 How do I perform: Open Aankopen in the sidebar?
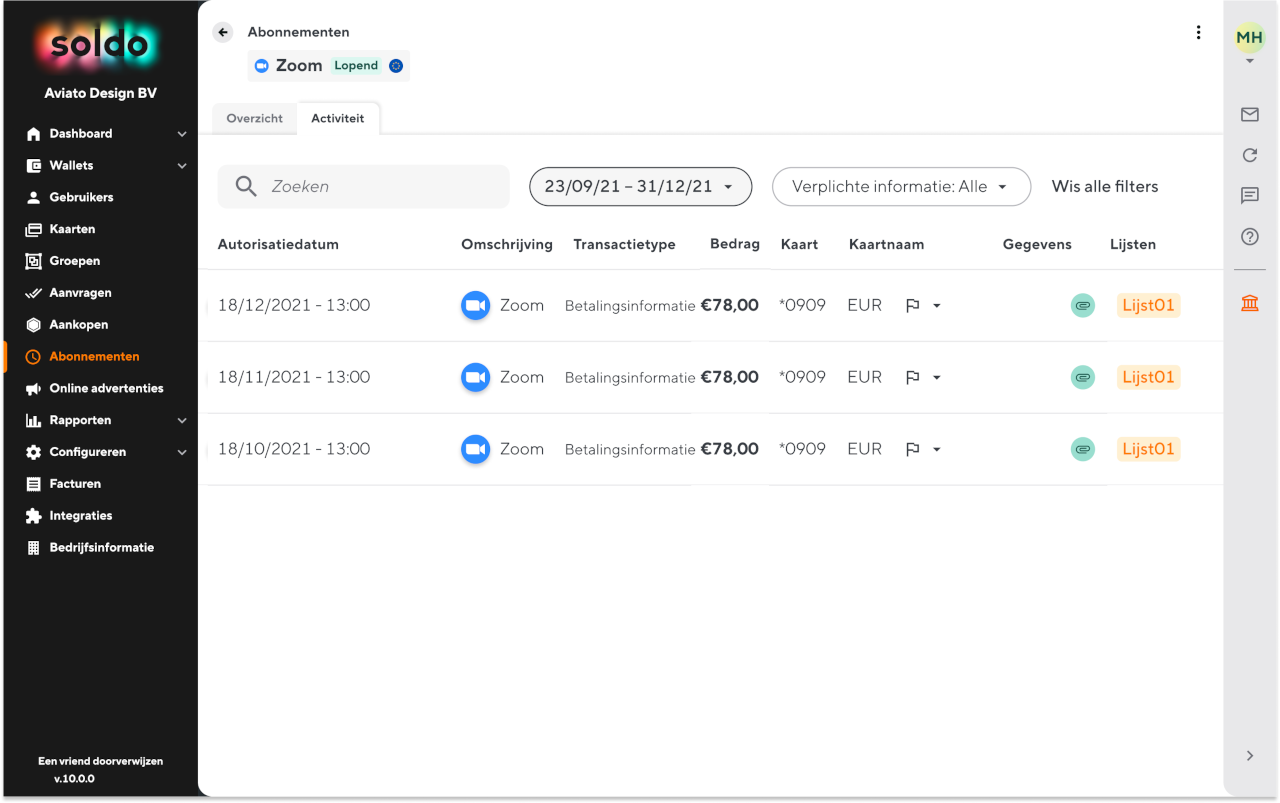coord(78,325)
